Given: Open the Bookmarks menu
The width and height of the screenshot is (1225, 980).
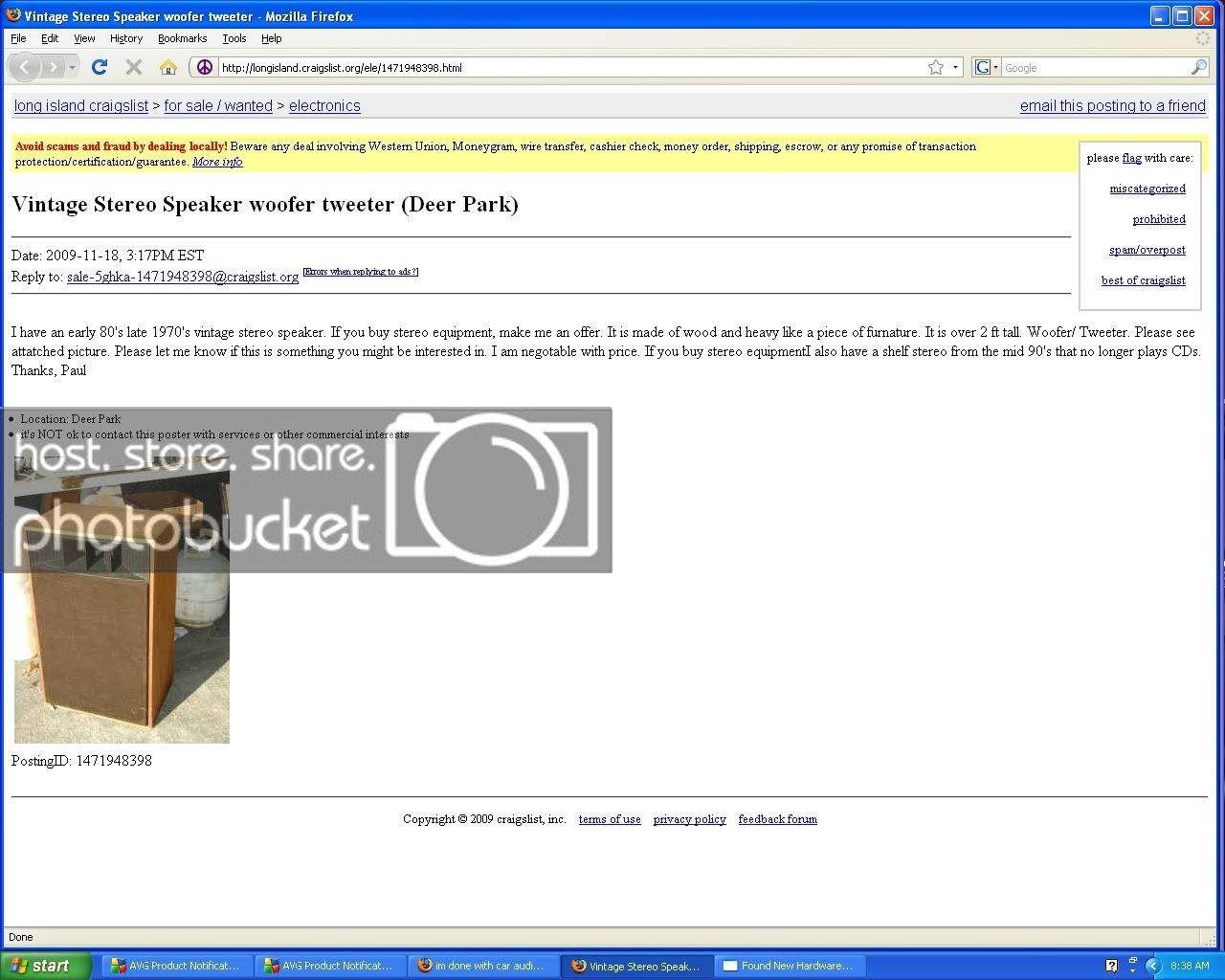Looking at the screenshot, I should 182,38.
